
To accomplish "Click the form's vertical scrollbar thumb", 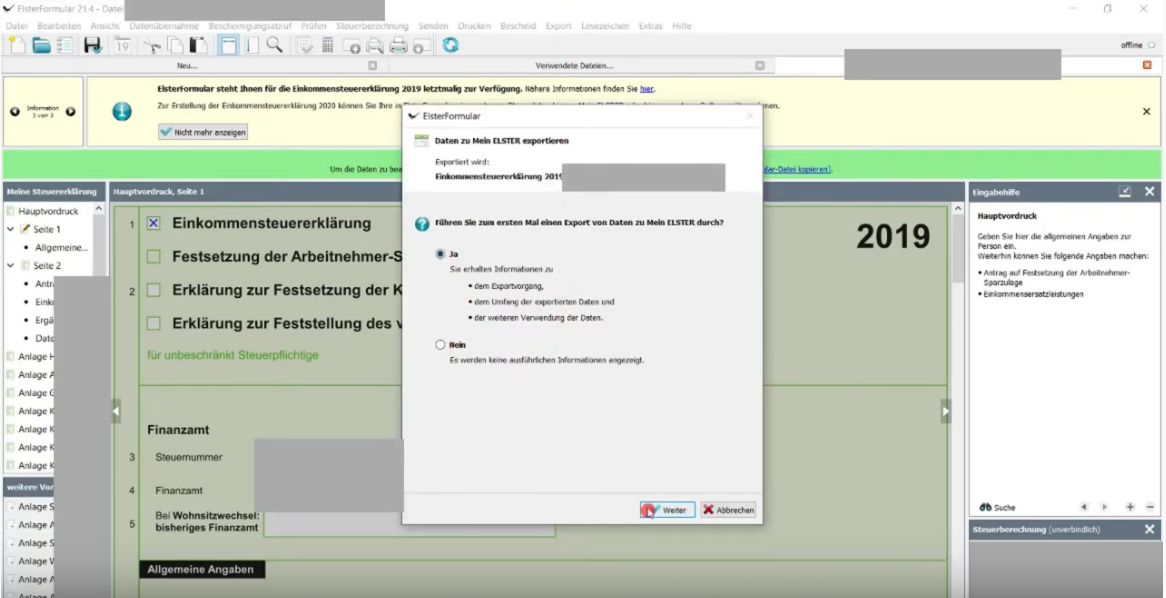I will coord(959,248).
